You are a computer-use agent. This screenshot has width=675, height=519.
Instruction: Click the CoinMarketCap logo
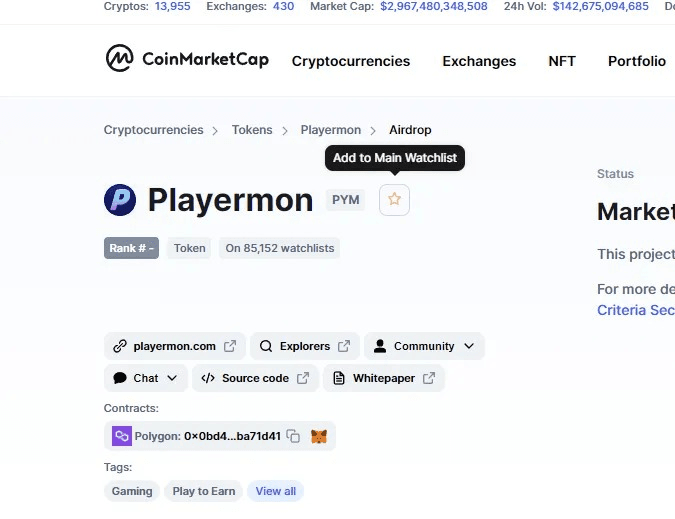187,58
